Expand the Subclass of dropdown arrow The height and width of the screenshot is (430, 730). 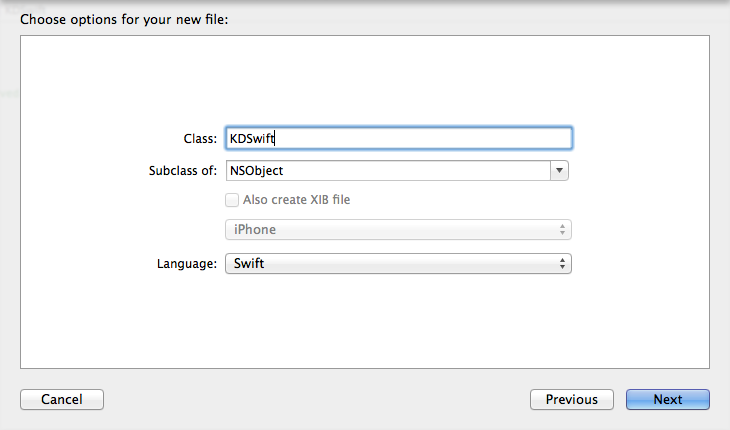click(x=560, y=171)
